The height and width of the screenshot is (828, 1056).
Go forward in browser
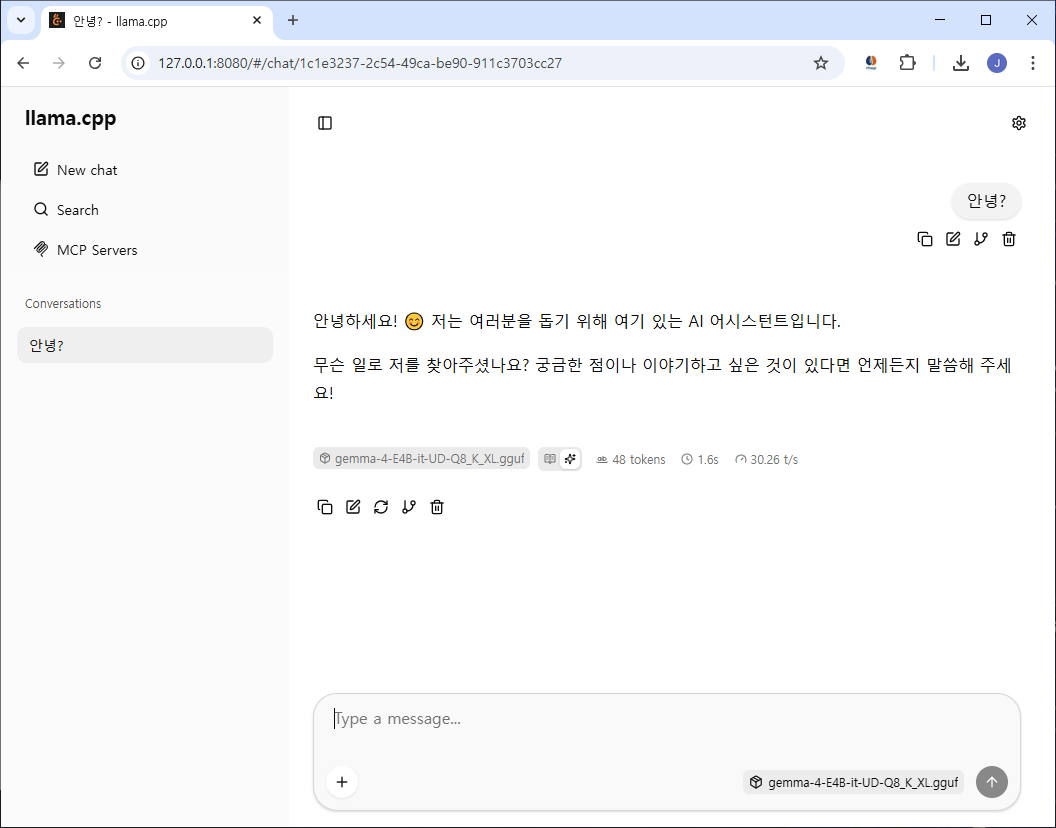click(59, 63)
